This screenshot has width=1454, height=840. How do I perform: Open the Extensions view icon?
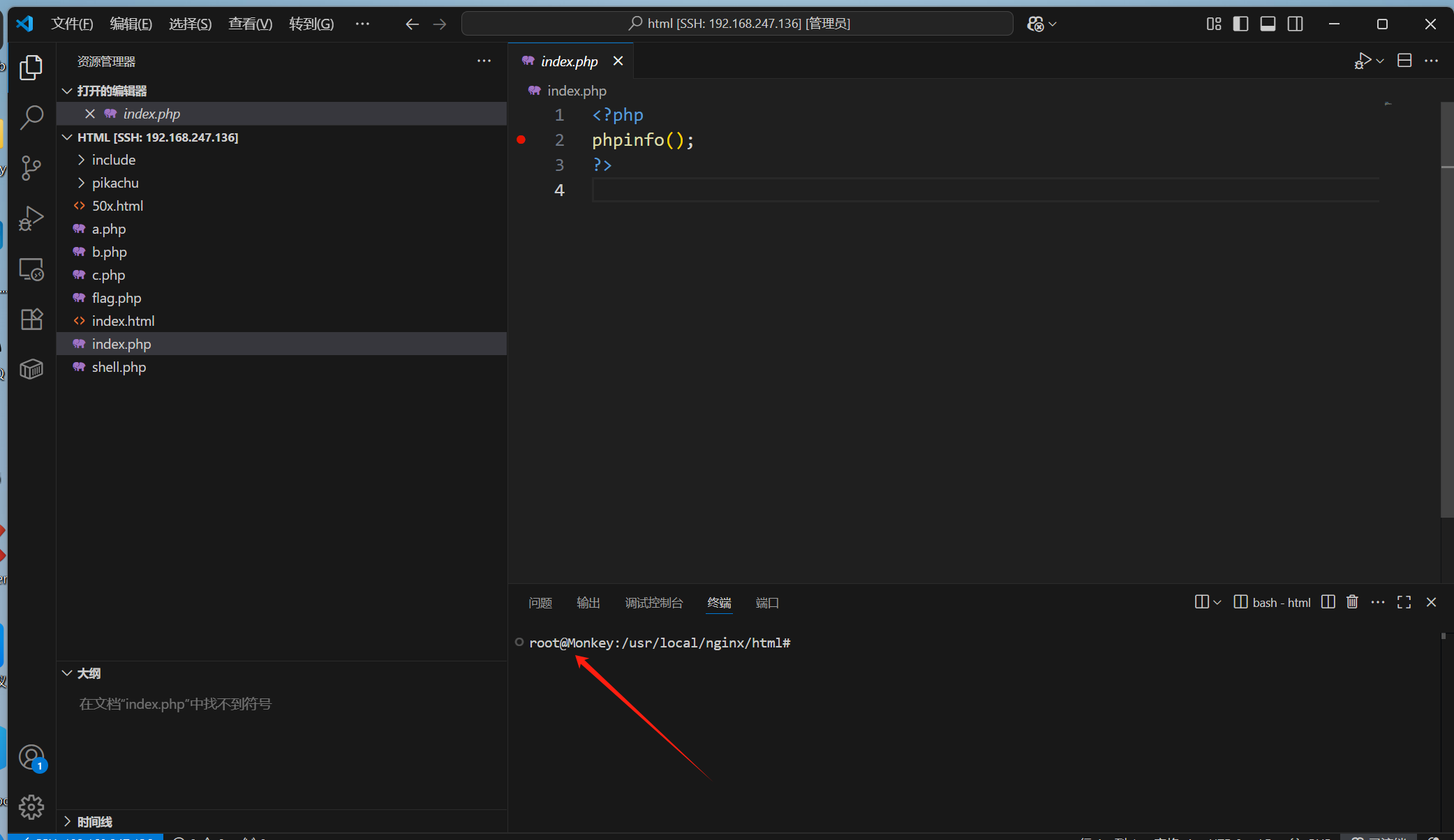click(x=31, y=320)
